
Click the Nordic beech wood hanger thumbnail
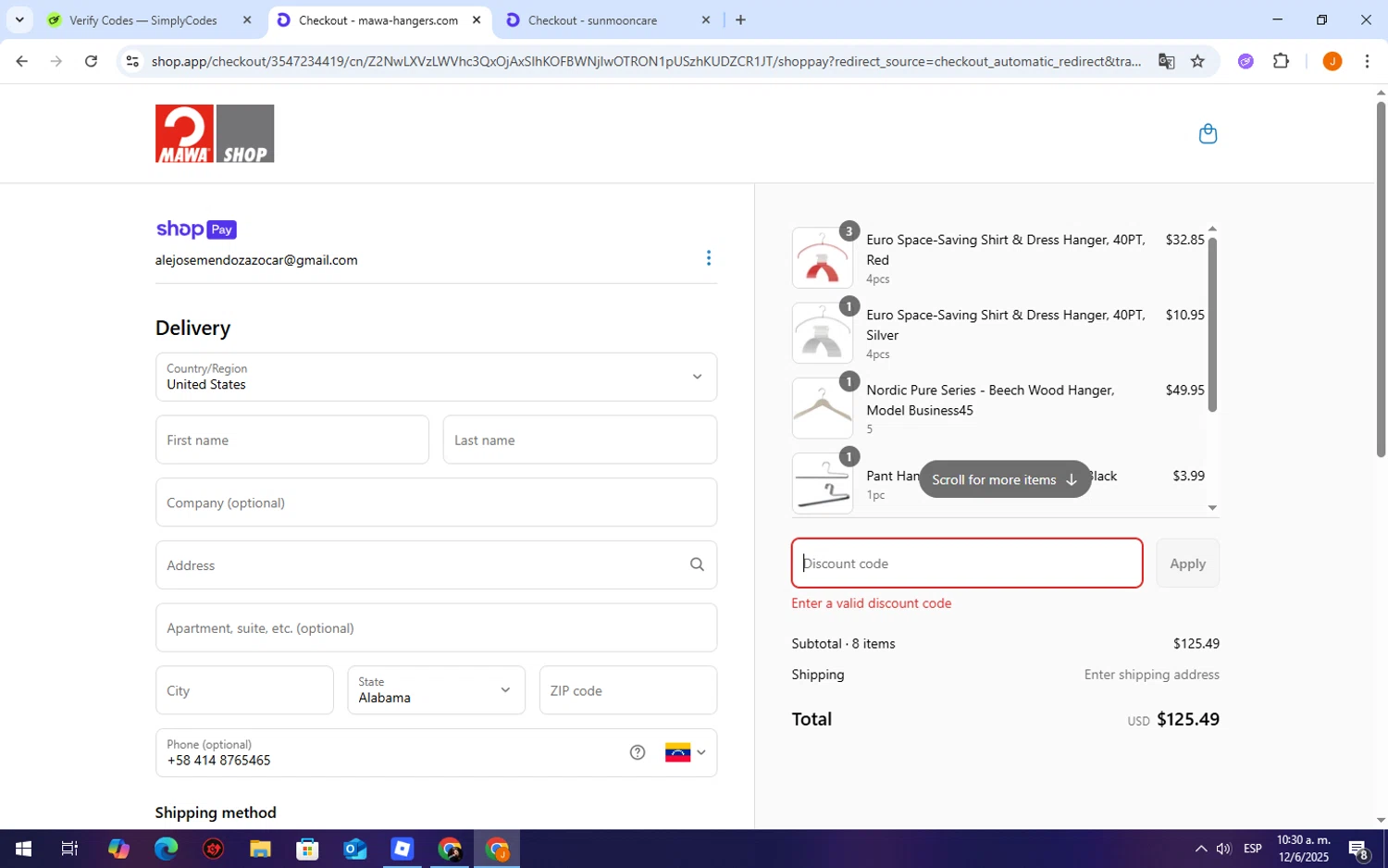tap(822, 408)
